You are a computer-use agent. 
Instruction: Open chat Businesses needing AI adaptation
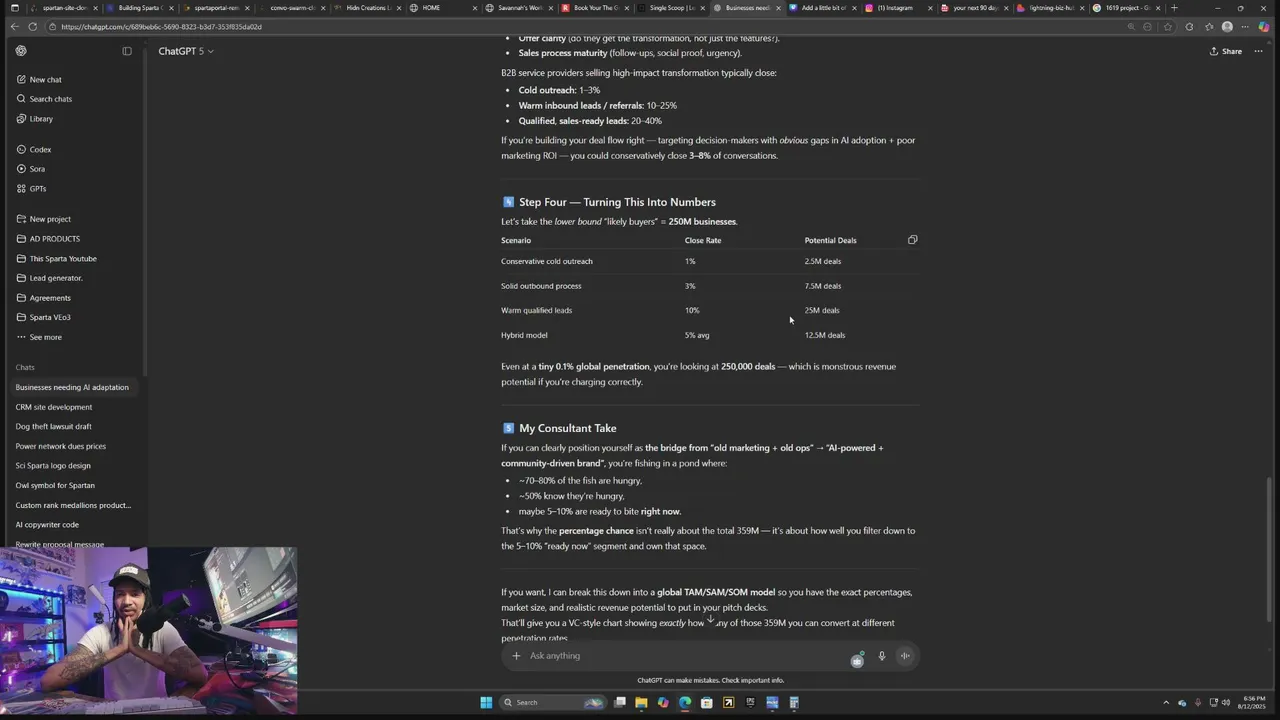point(72,387)
